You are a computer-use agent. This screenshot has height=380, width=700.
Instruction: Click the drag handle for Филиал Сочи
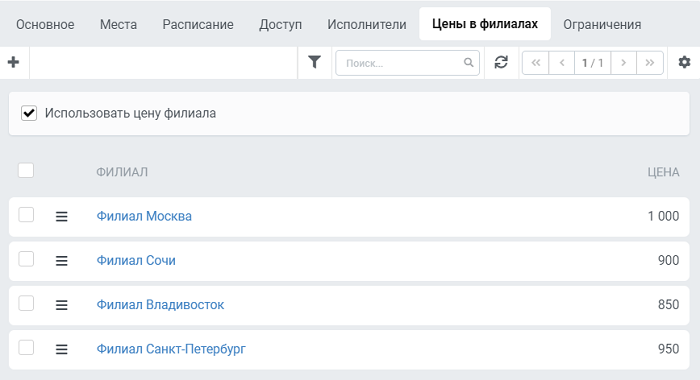[62, 261]
